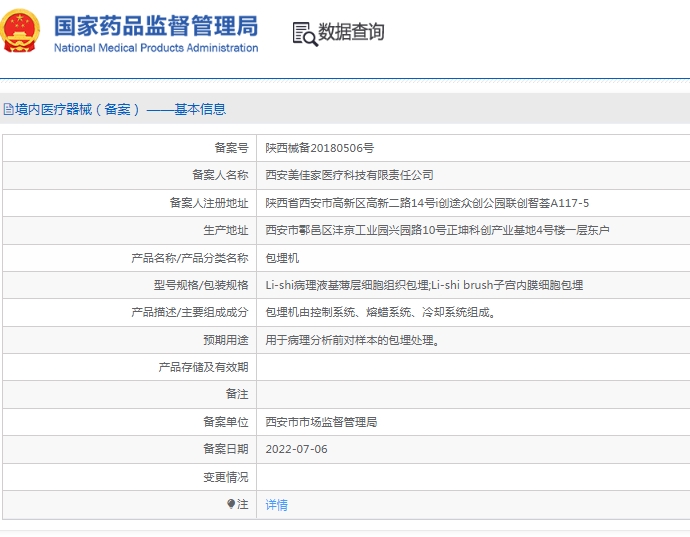Select 西安美佳家医疗科技有限责任公司
This screenshot has height=537, width=690.
tap(349, 175)
